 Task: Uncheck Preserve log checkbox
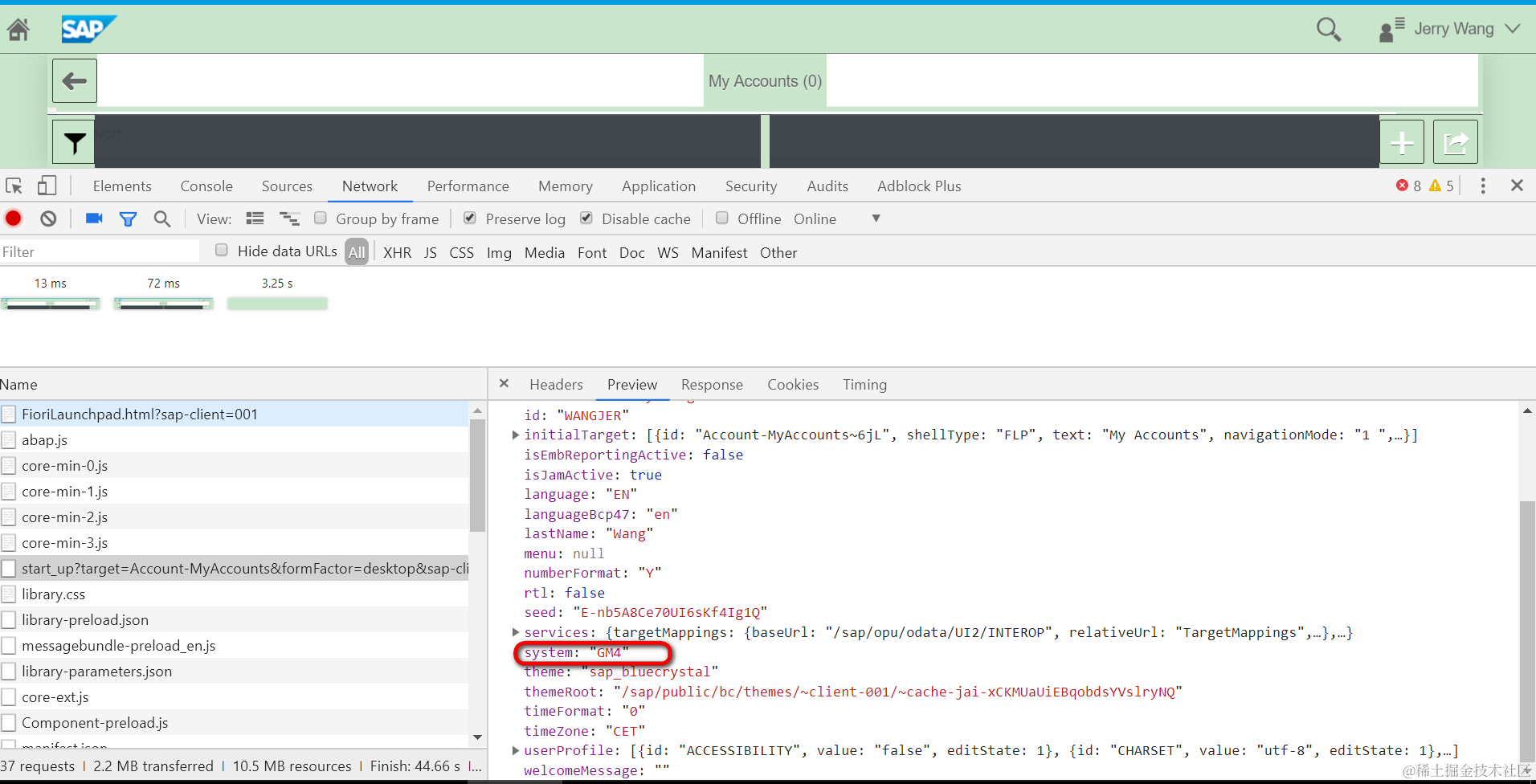click(x=470, y=218)
